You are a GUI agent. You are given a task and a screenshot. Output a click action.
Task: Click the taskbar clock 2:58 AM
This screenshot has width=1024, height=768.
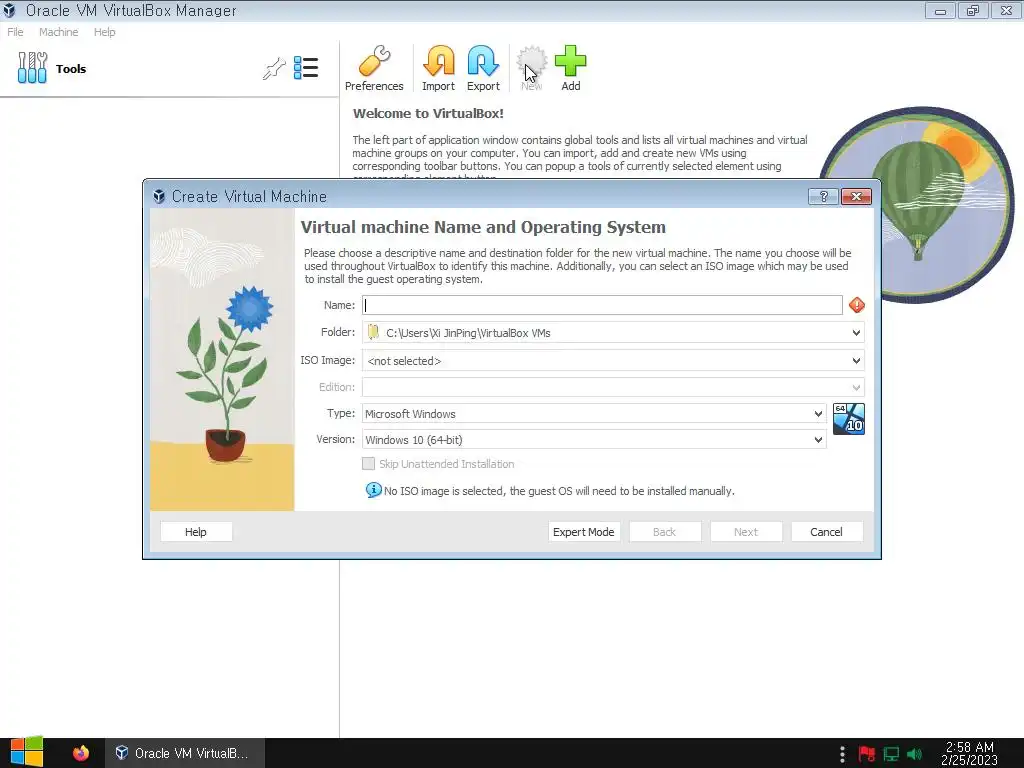(970, 746)
